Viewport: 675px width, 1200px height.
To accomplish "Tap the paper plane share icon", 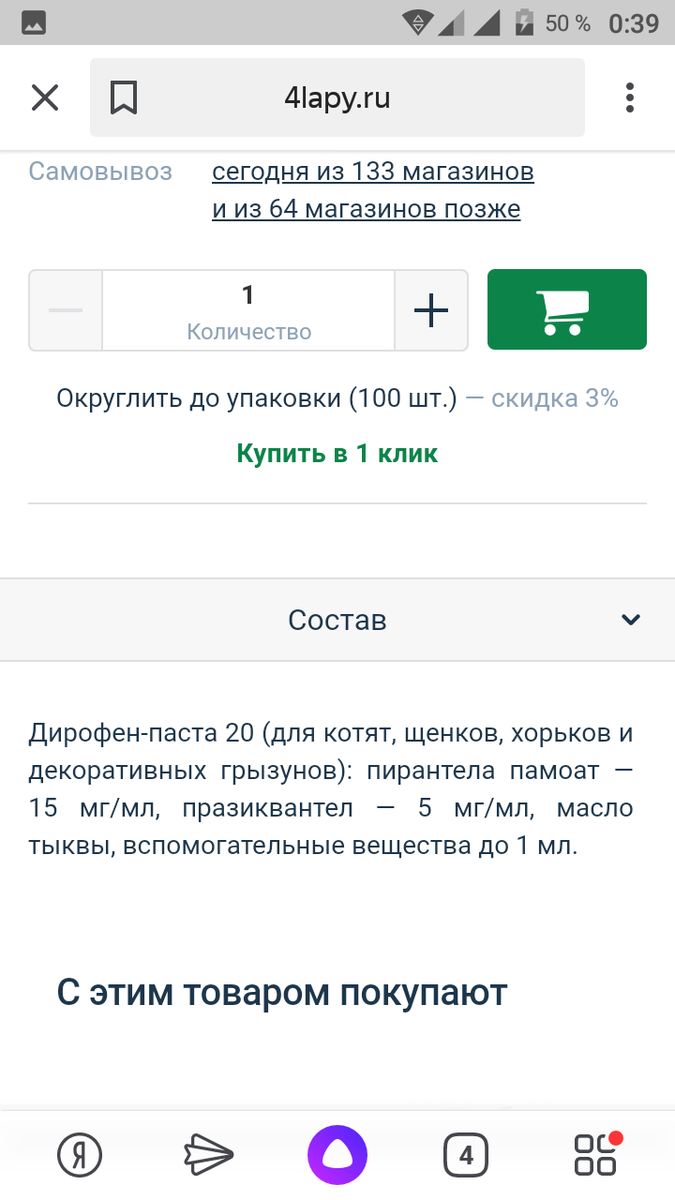I will 209,1157.
